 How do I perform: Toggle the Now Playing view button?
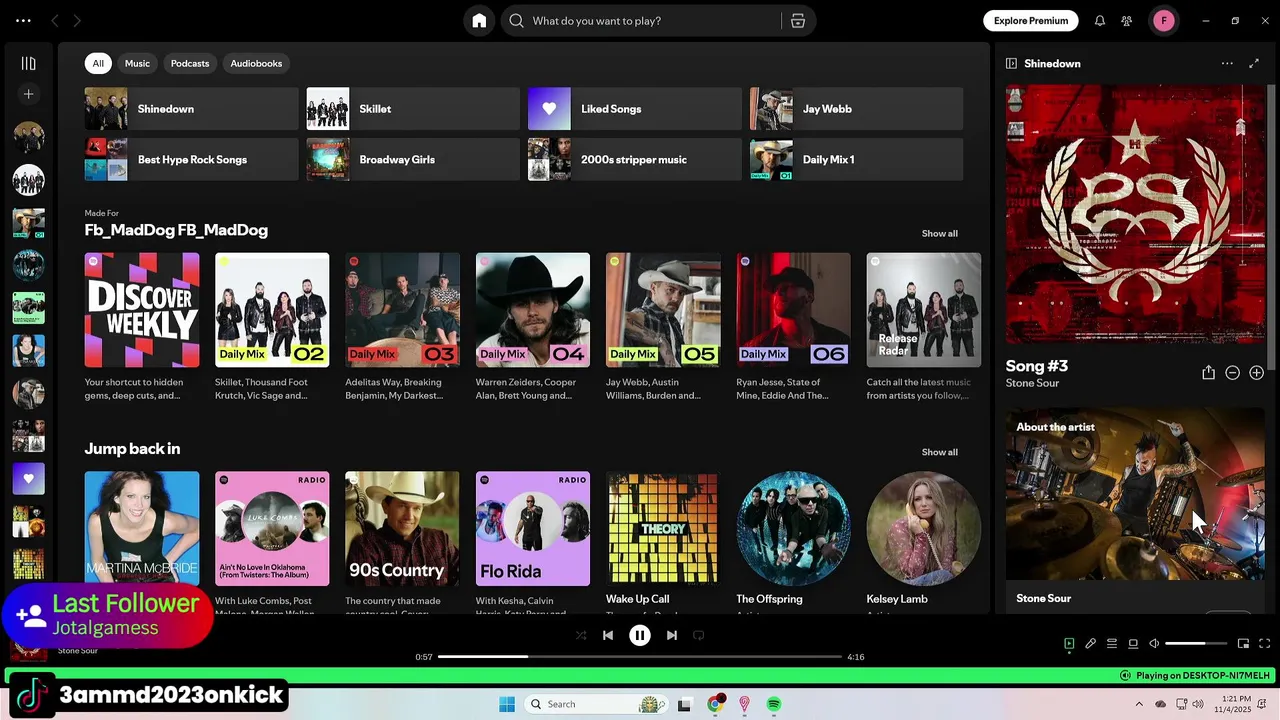click(x=1069, y=644)
